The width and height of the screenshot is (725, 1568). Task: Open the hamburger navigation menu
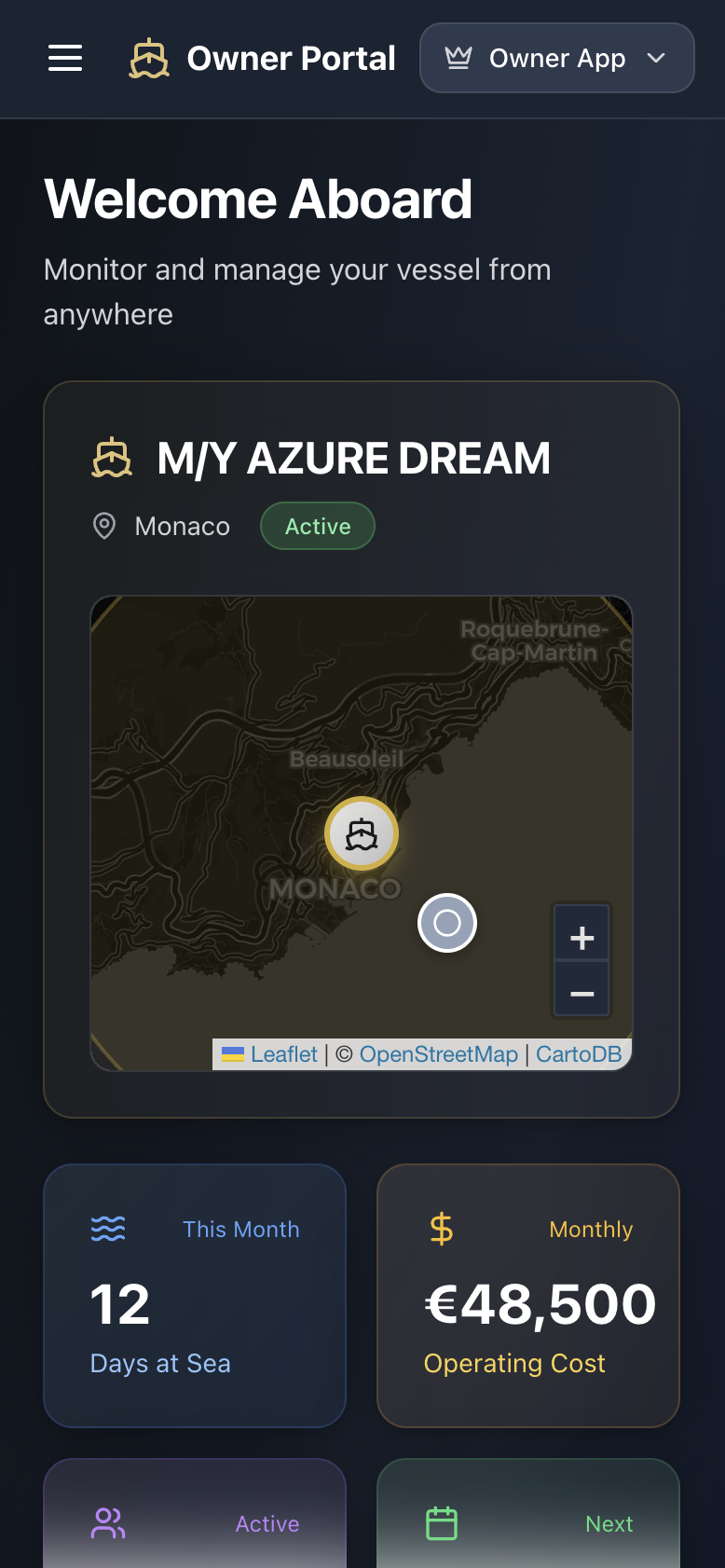pos(65,58)
